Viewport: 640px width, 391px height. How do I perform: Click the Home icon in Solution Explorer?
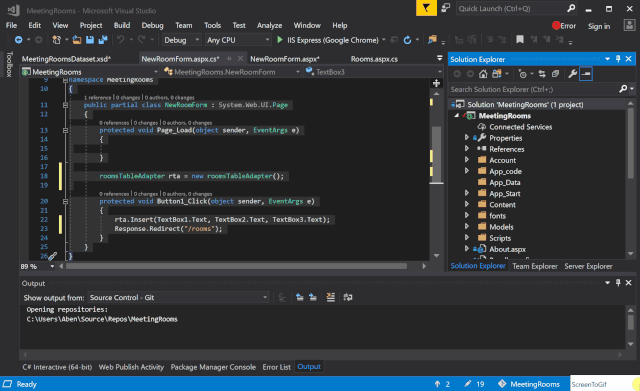(483, 74)
